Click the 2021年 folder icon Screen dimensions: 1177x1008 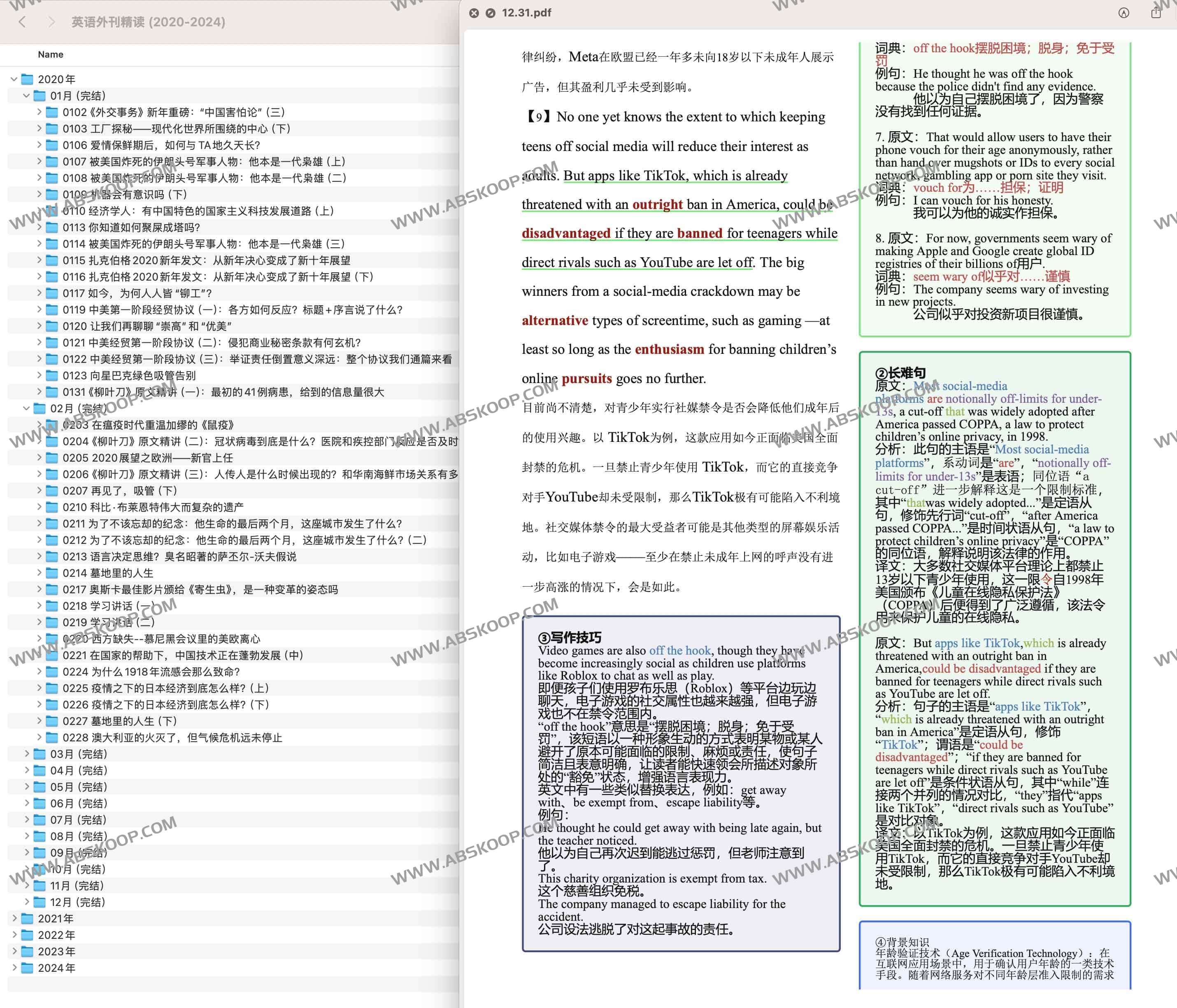tap(27, 918)
